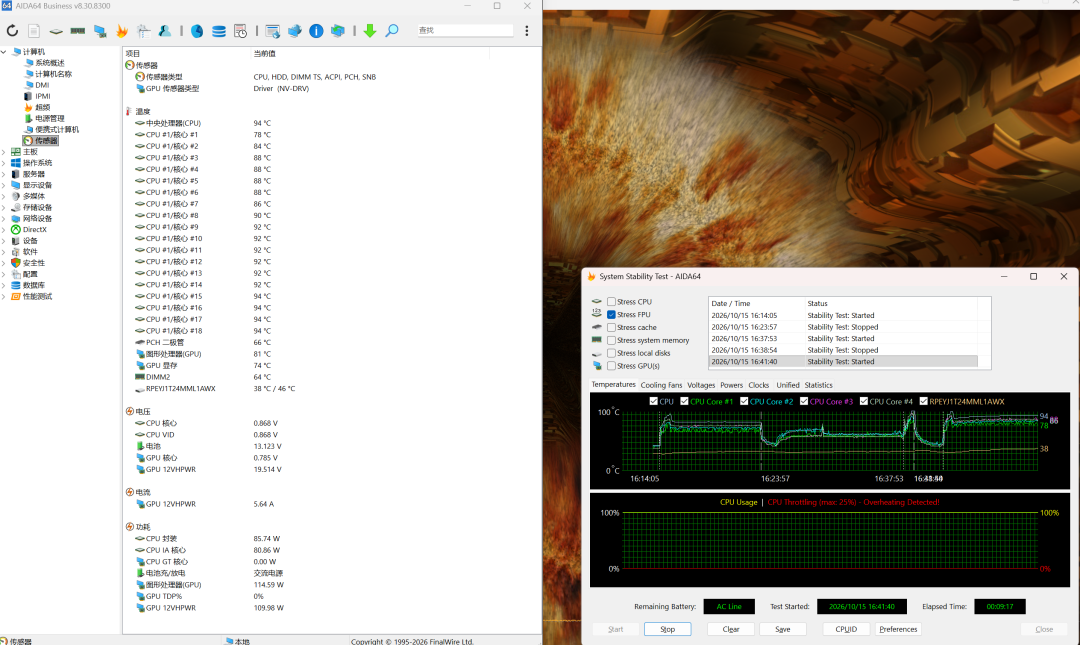The width and height of the screenshot is (1080, 645).
Task: Enable the Stress GPU(s) checkbox
Action: point(612,366)
